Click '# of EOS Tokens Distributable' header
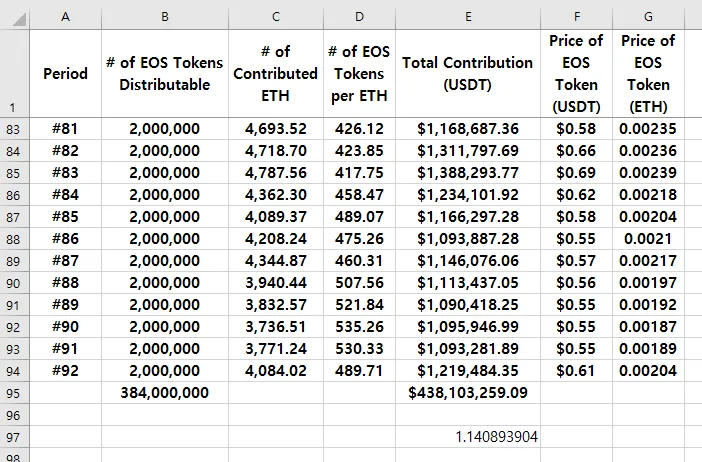 (x=165, y=73)
